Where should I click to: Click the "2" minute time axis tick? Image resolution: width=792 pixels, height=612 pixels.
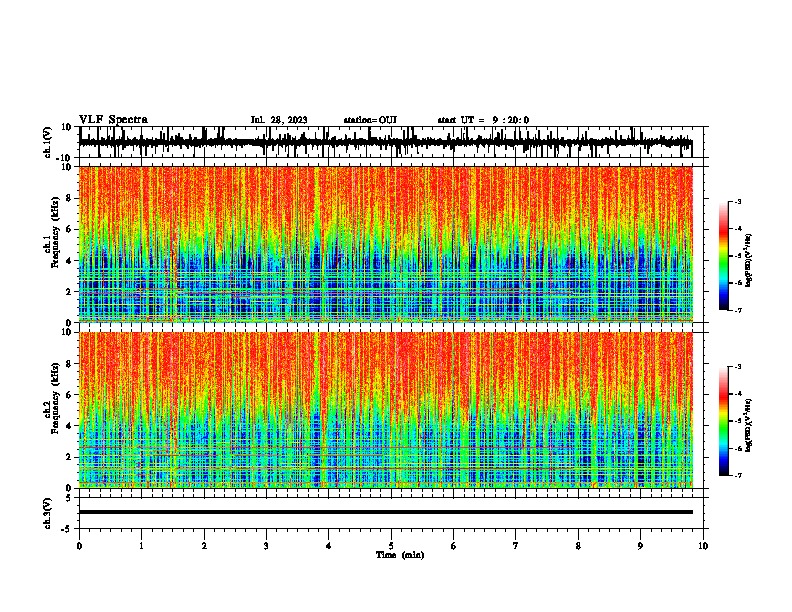(204, 546)
